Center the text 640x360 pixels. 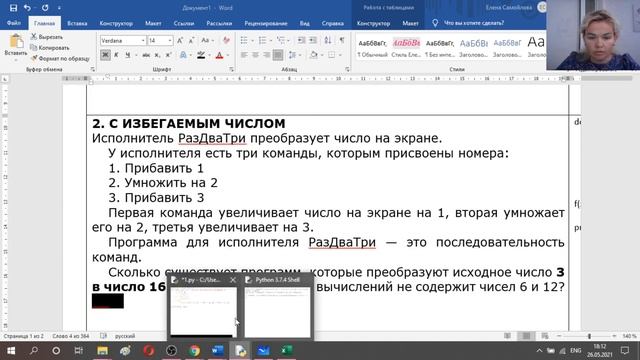(256, 55)
